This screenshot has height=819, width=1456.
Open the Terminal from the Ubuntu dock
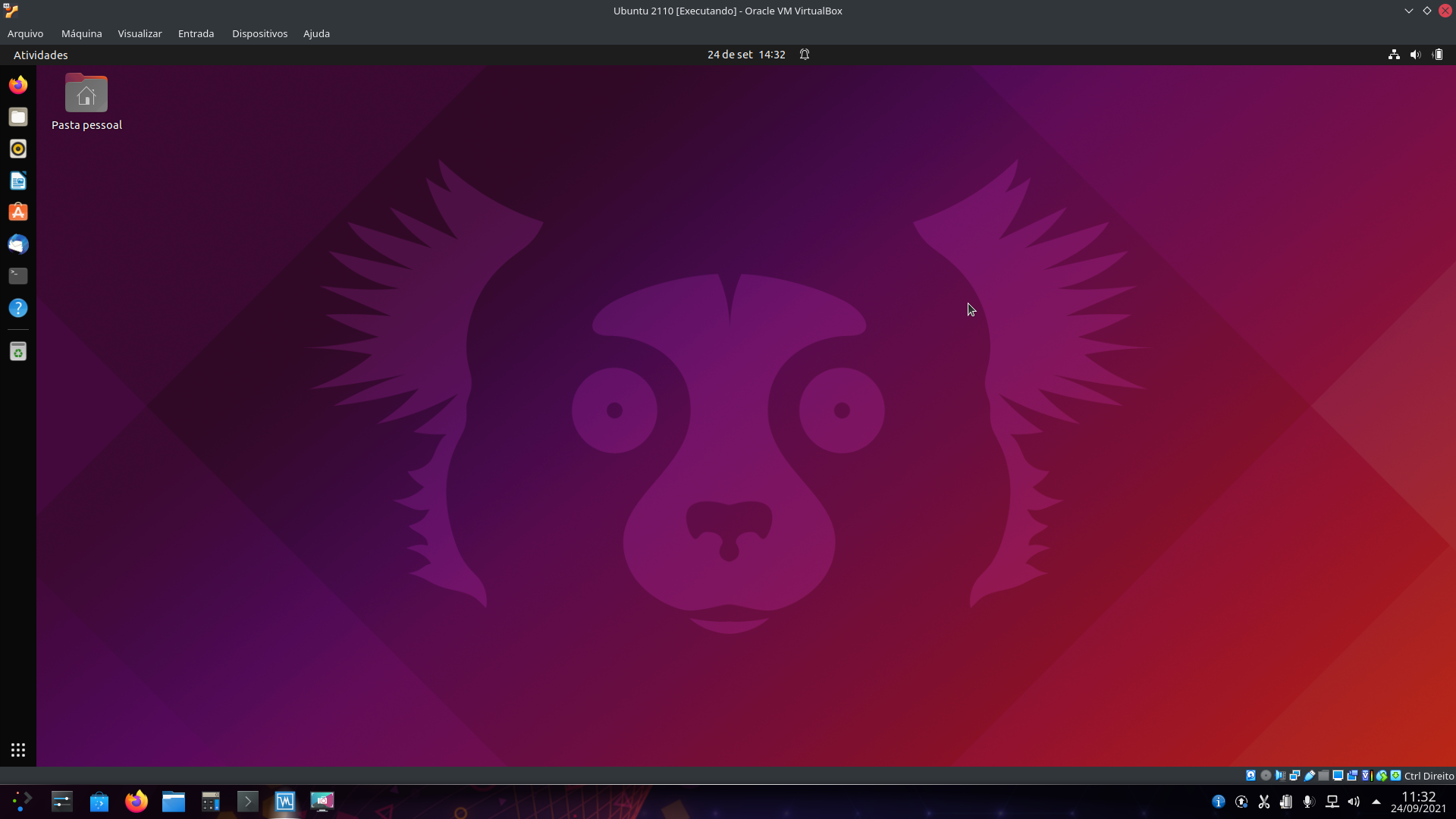click(18, 276)
